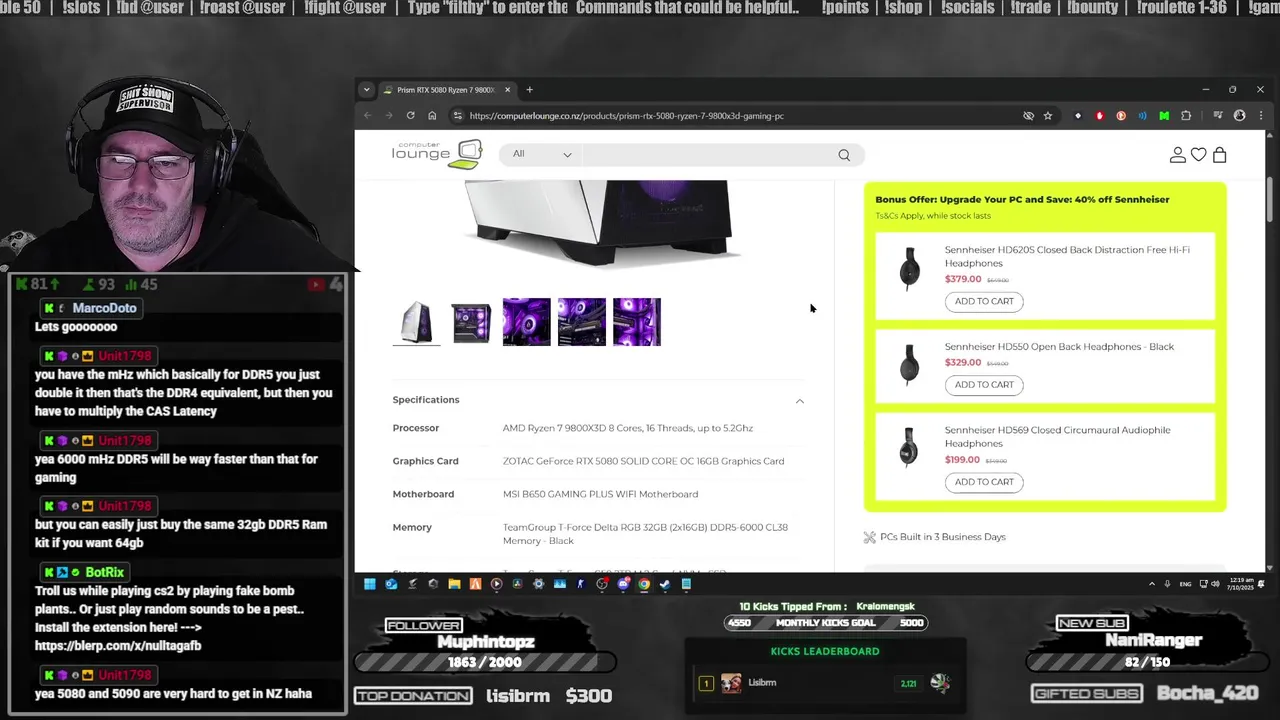This screenshot has width=1280, height=720.
Task: Click the Ts&Cs Apply text
Action: (933, 216)
